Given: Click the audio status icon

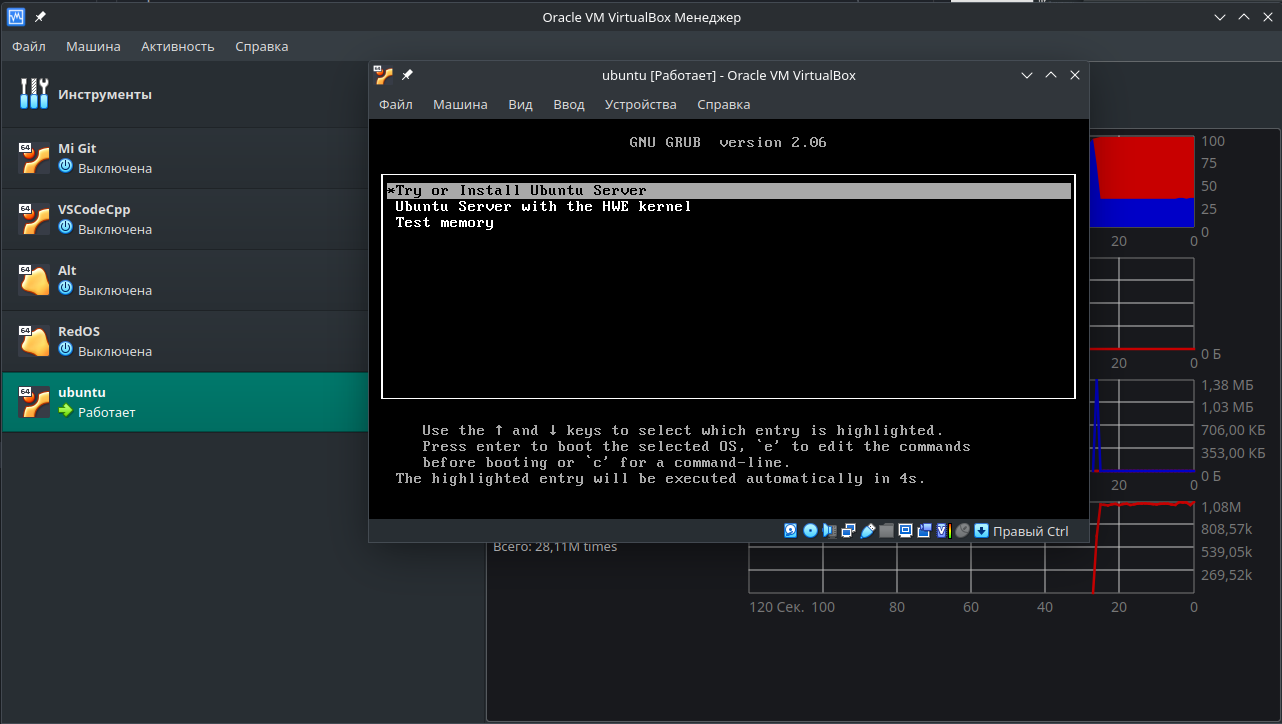Looking at the screenshot, I should pos(829,530).
